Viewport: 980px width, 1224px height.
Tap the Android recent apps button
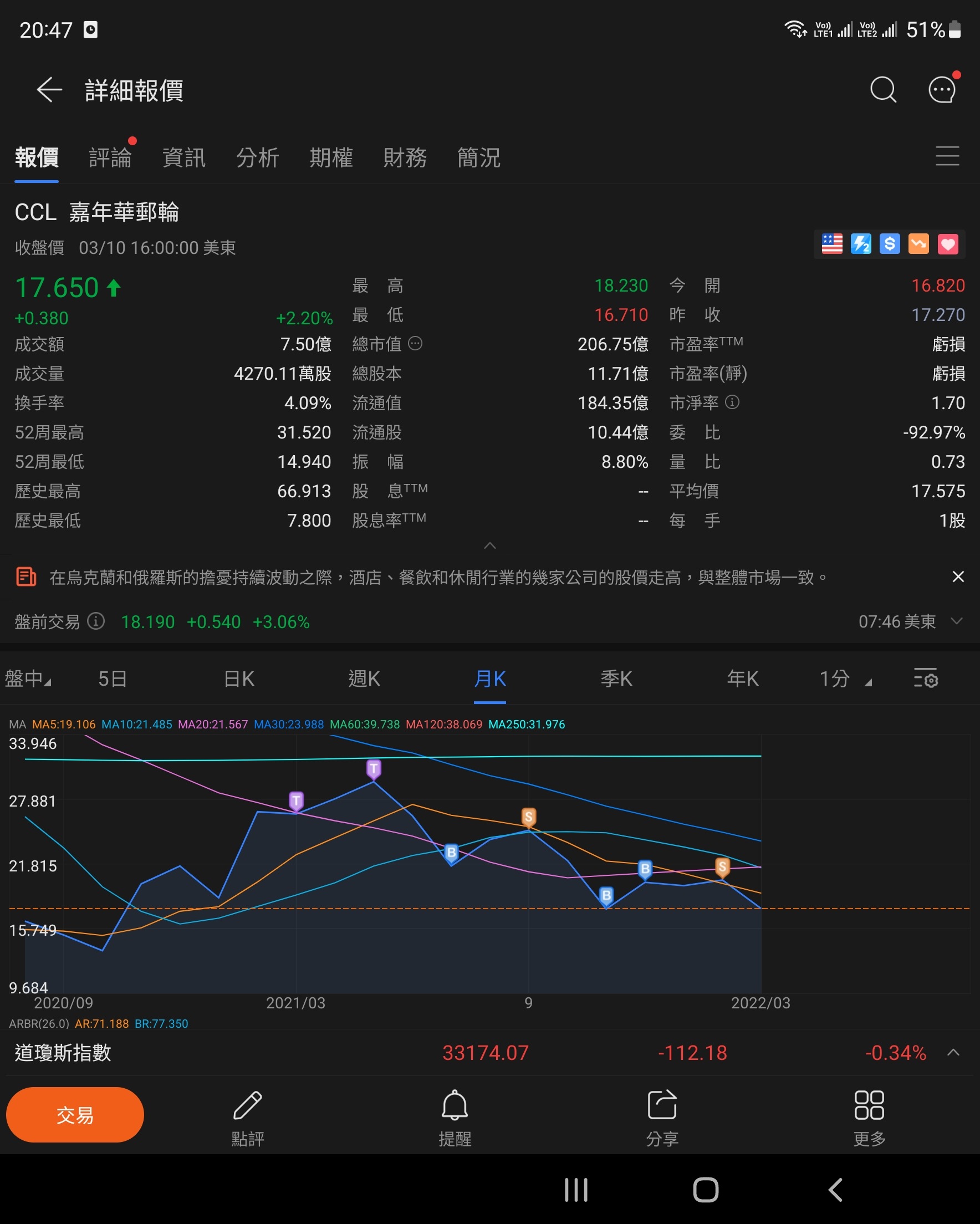point(576,1190)
